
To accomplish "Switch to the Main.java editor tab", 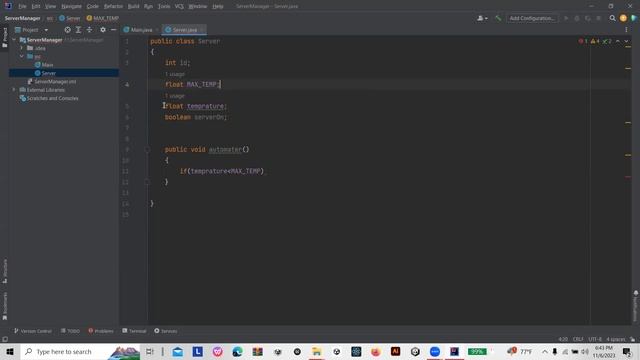I will (x=141, y=30).
